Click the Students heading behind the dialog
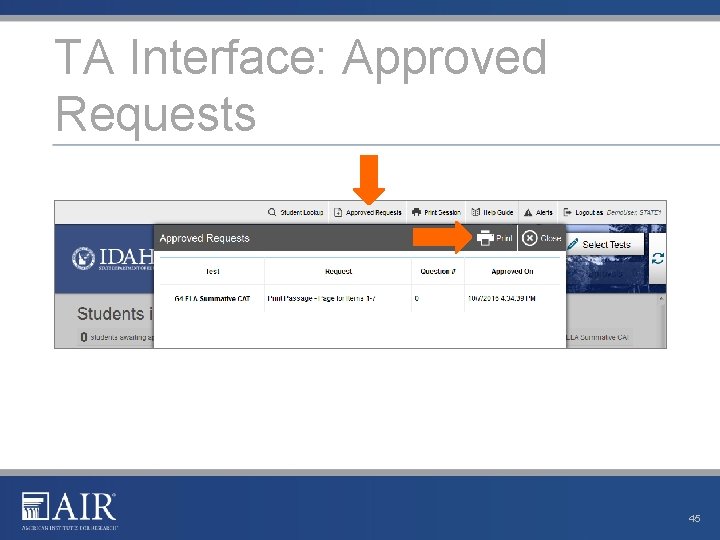 (x=115, y=314)
